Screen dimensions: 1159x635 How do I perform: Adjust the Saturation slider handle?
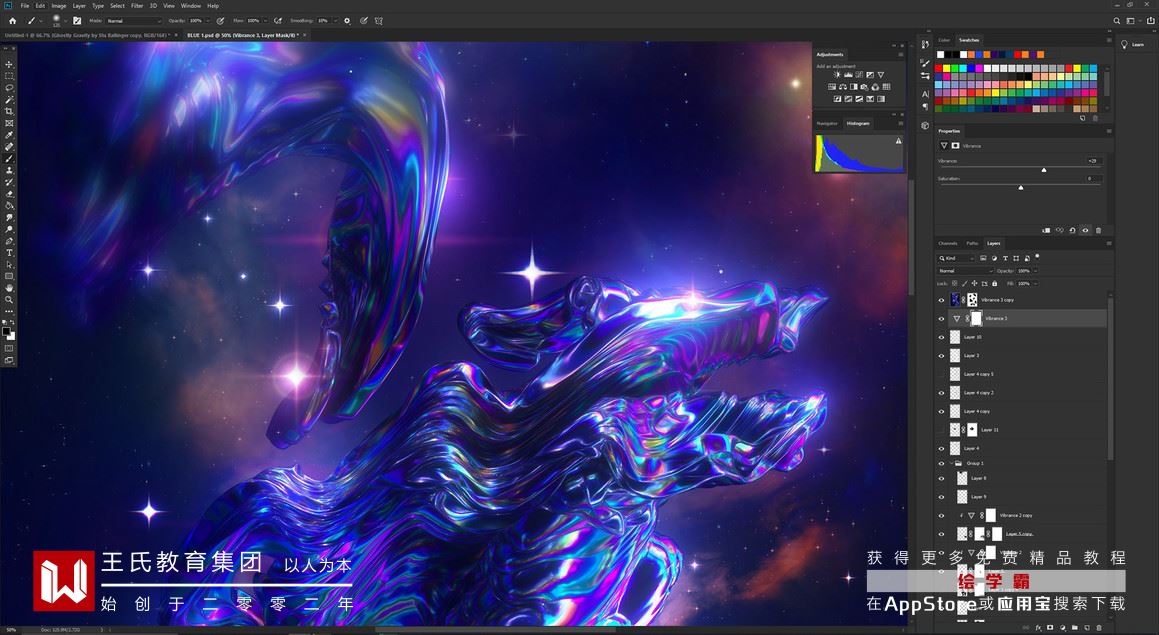click(1021, 188)
